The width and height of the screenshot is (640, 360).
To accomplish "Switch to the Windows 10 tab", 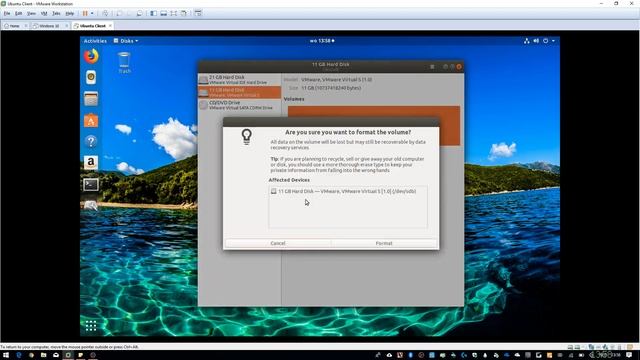I will point(47,26).
